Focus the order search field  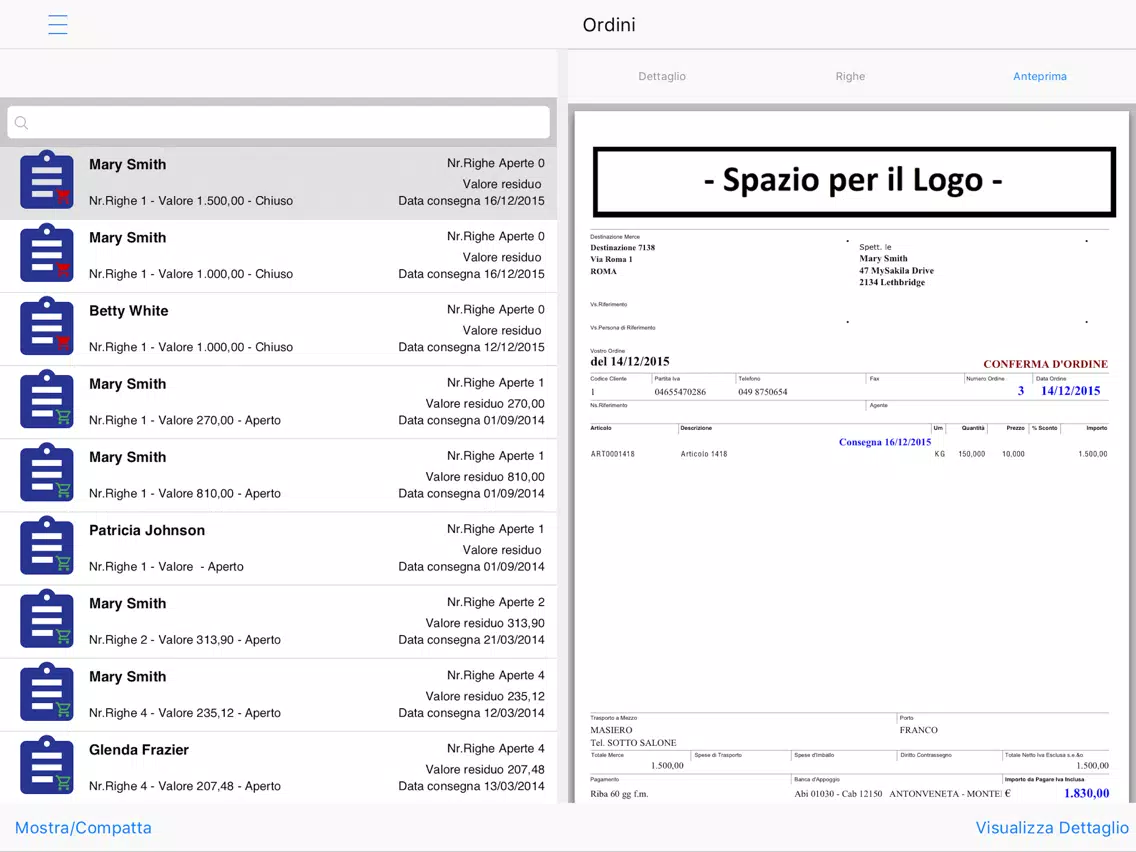click(278, 122)
